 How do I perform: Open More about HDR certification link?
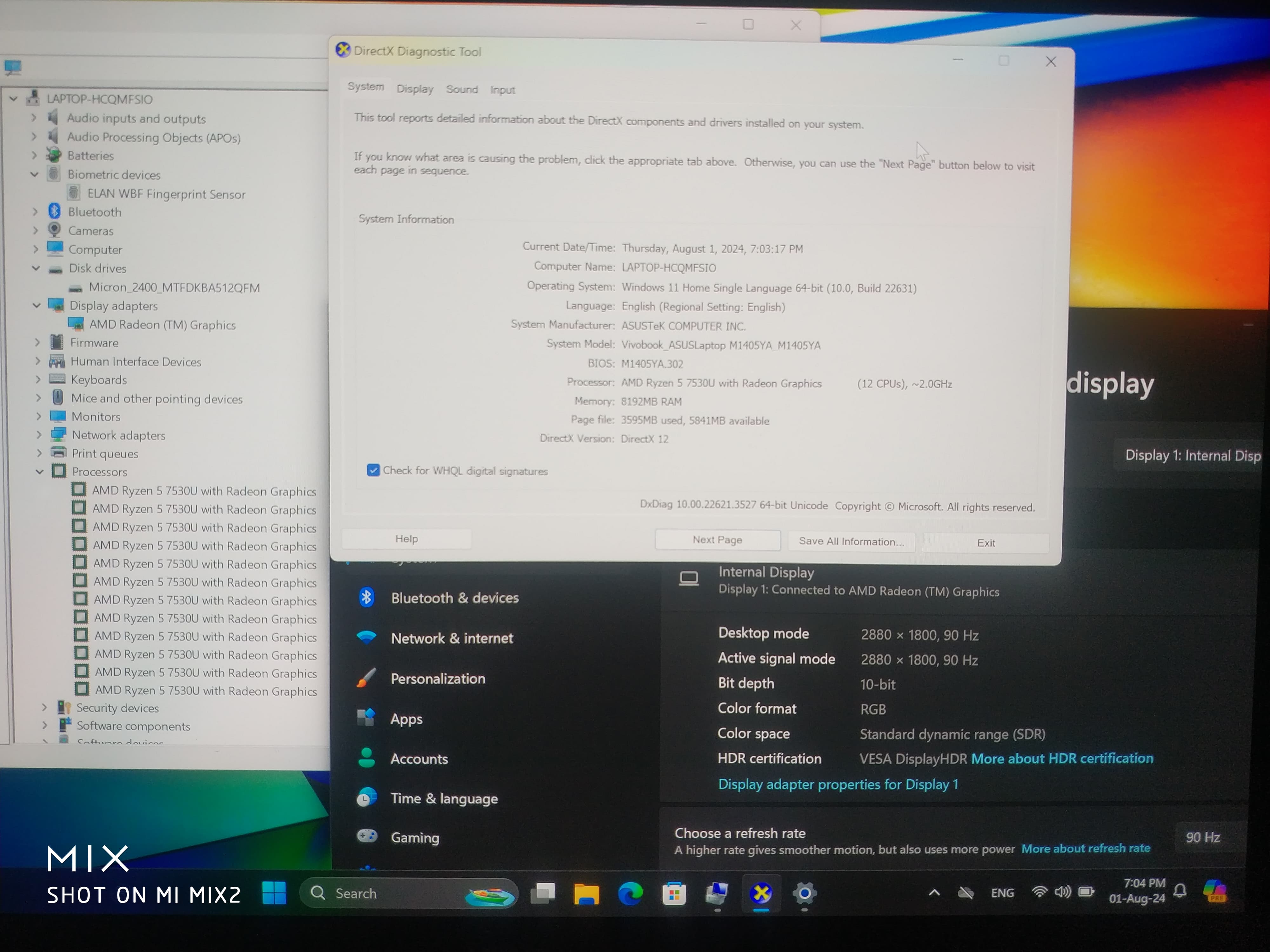1062,758
